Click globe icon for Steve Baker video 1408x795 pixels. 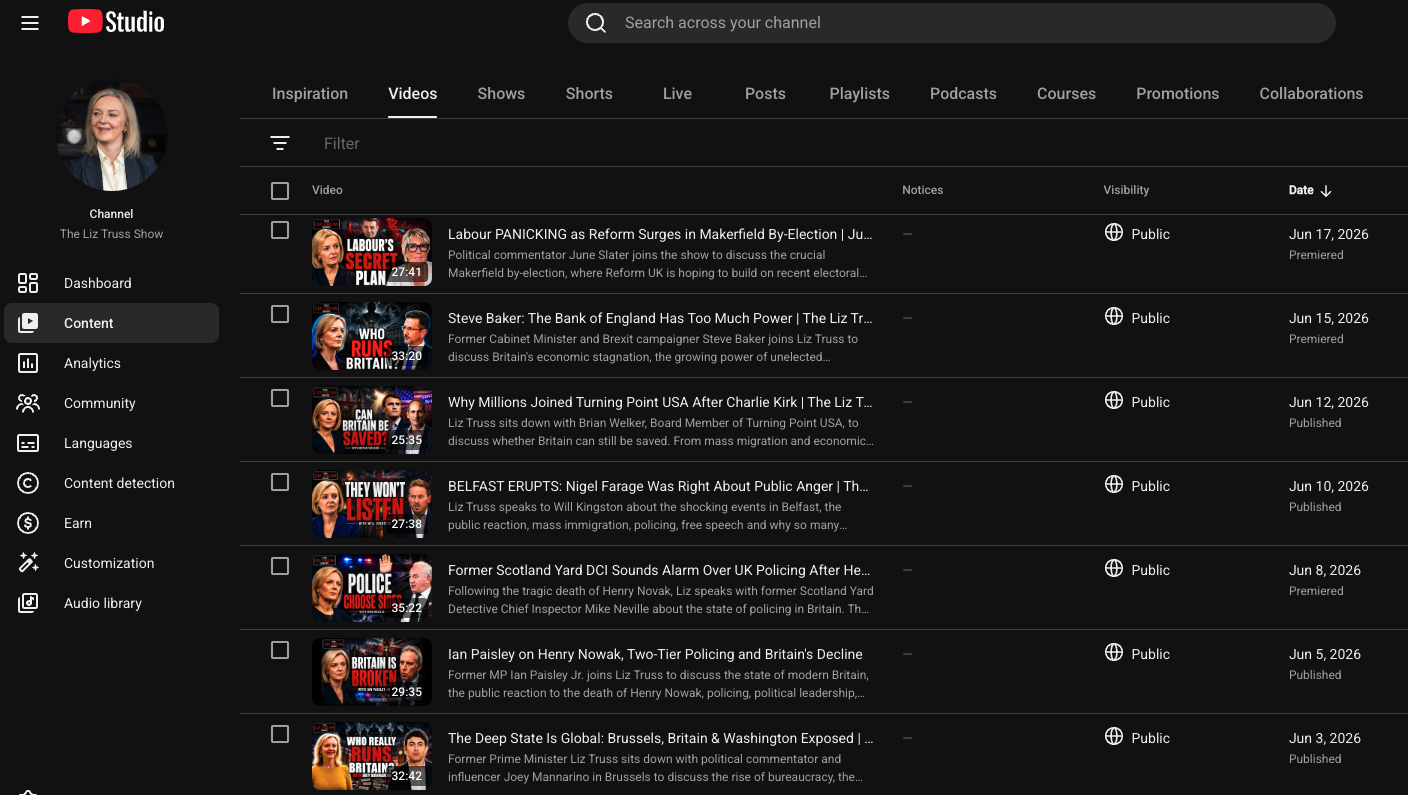[x=1114, y=317]
